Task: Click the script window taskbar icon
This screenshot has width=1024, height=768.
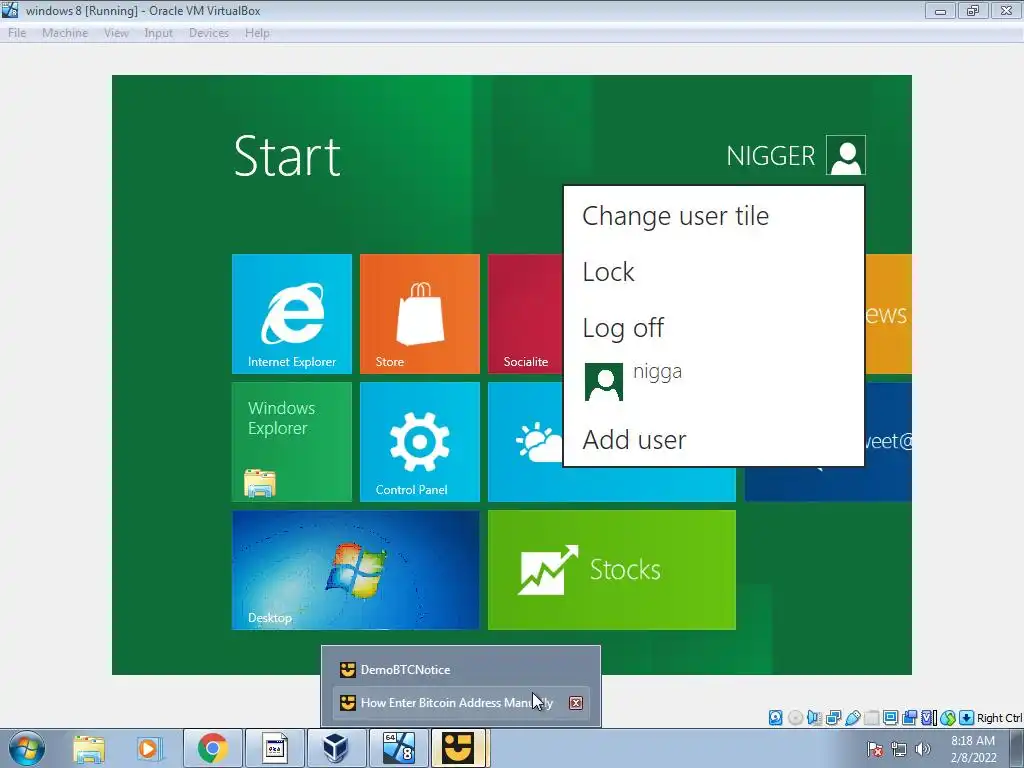Action: [275, 748]
